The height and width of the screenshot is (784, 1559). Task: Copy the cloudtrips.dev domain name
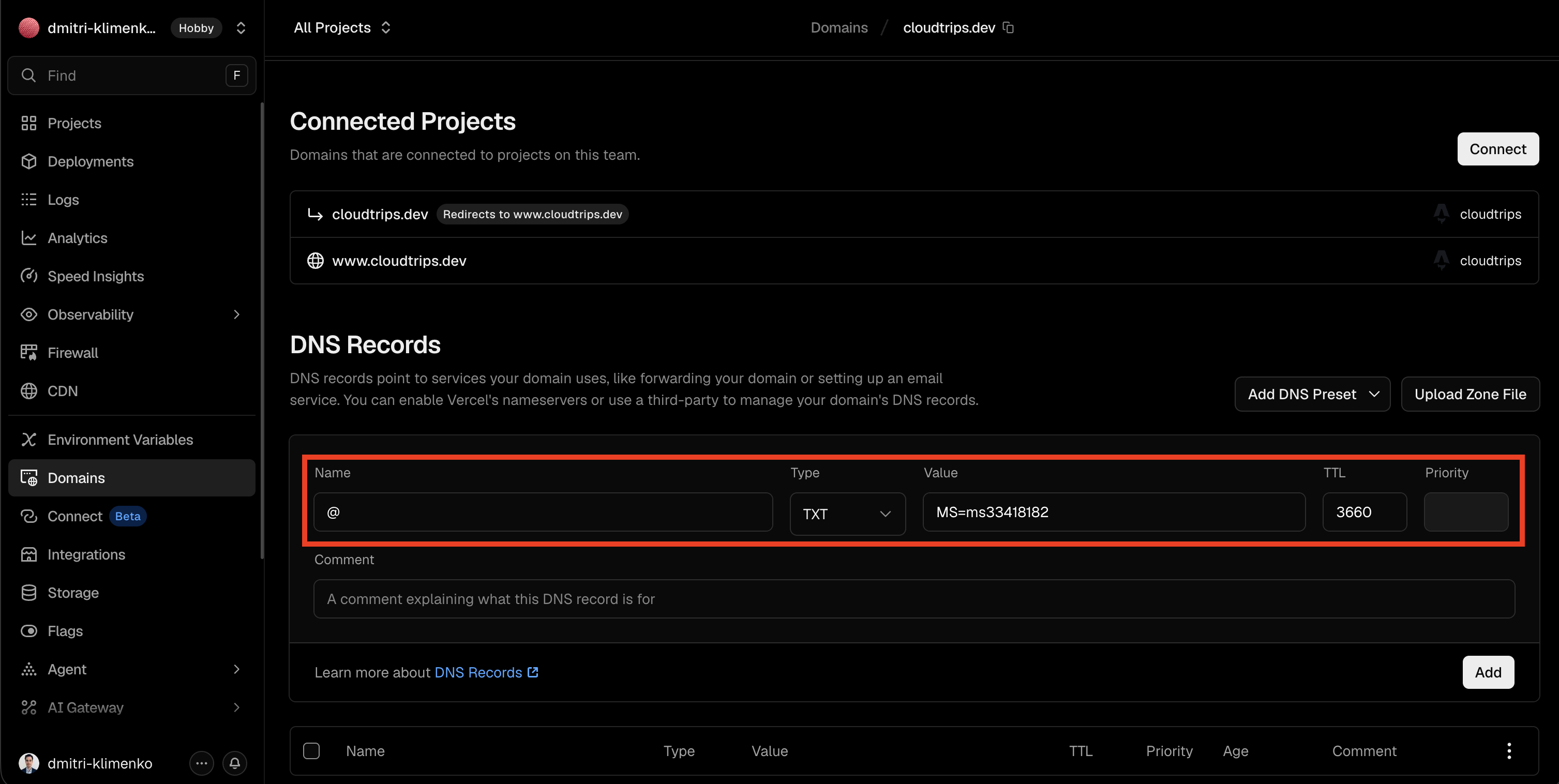click(x=1008, y=28)
